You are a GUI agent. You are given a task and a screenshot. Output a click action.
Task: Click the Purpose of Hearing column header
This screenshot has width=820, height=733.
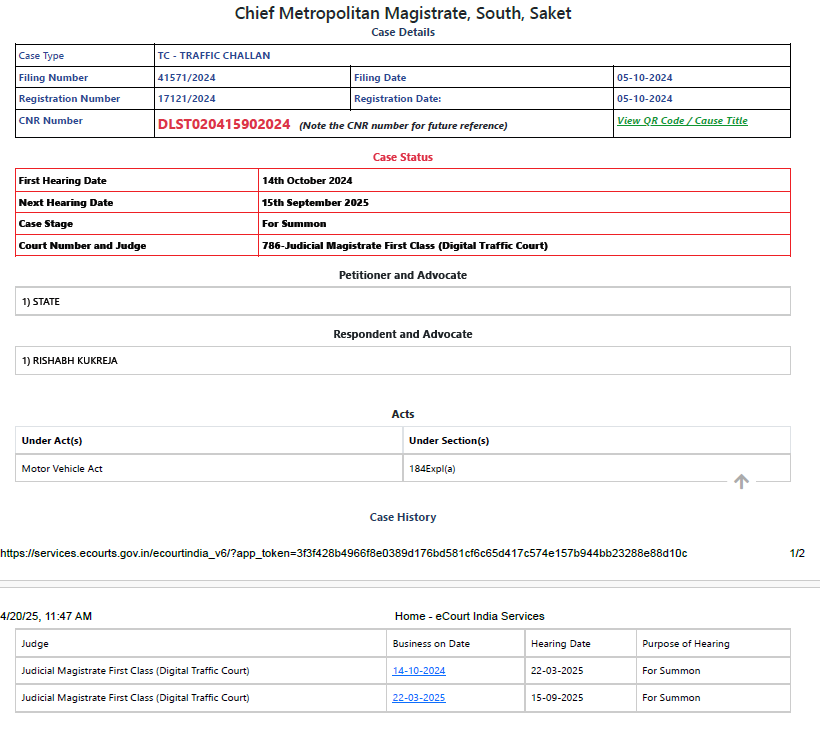click(686, 644)
